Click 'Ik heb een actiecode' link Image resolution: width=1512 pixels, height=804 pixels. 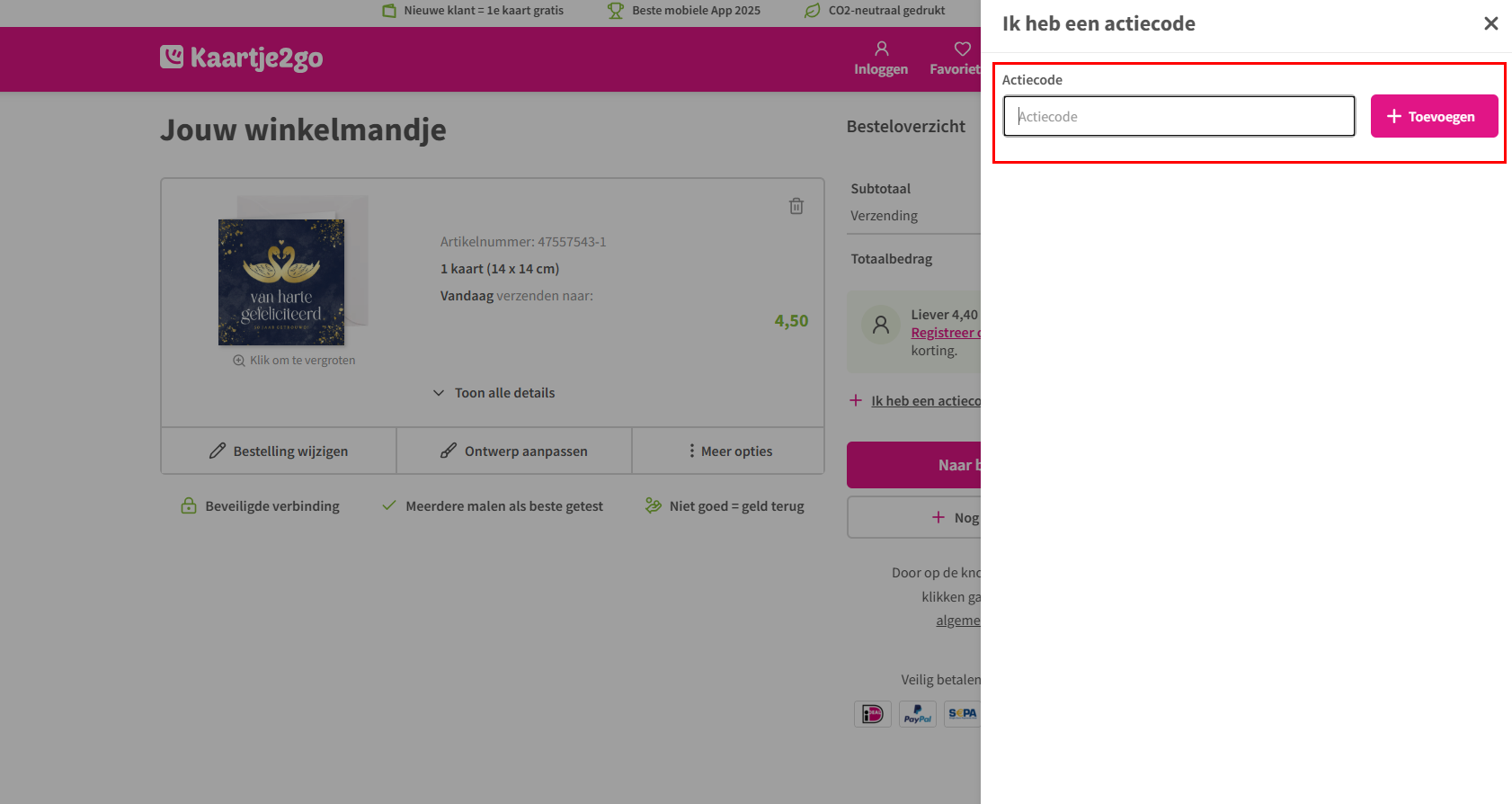[925, 401]
